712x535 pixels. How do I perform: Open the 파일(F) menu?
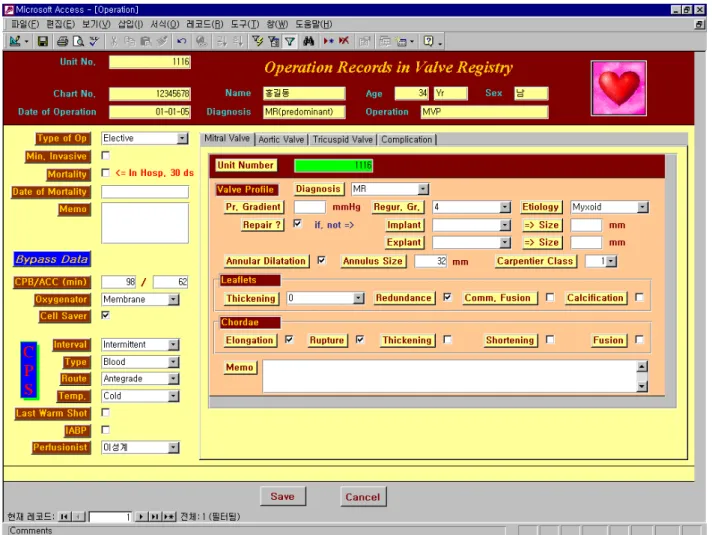pos(25,24)
